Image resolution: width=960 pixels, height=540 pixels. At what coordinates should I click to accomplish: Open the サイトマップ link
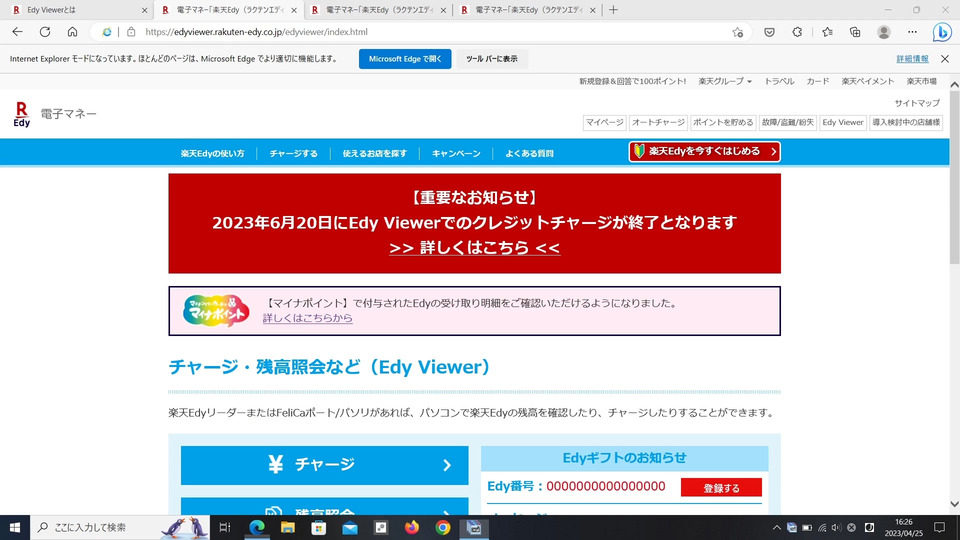click(917, 103)
